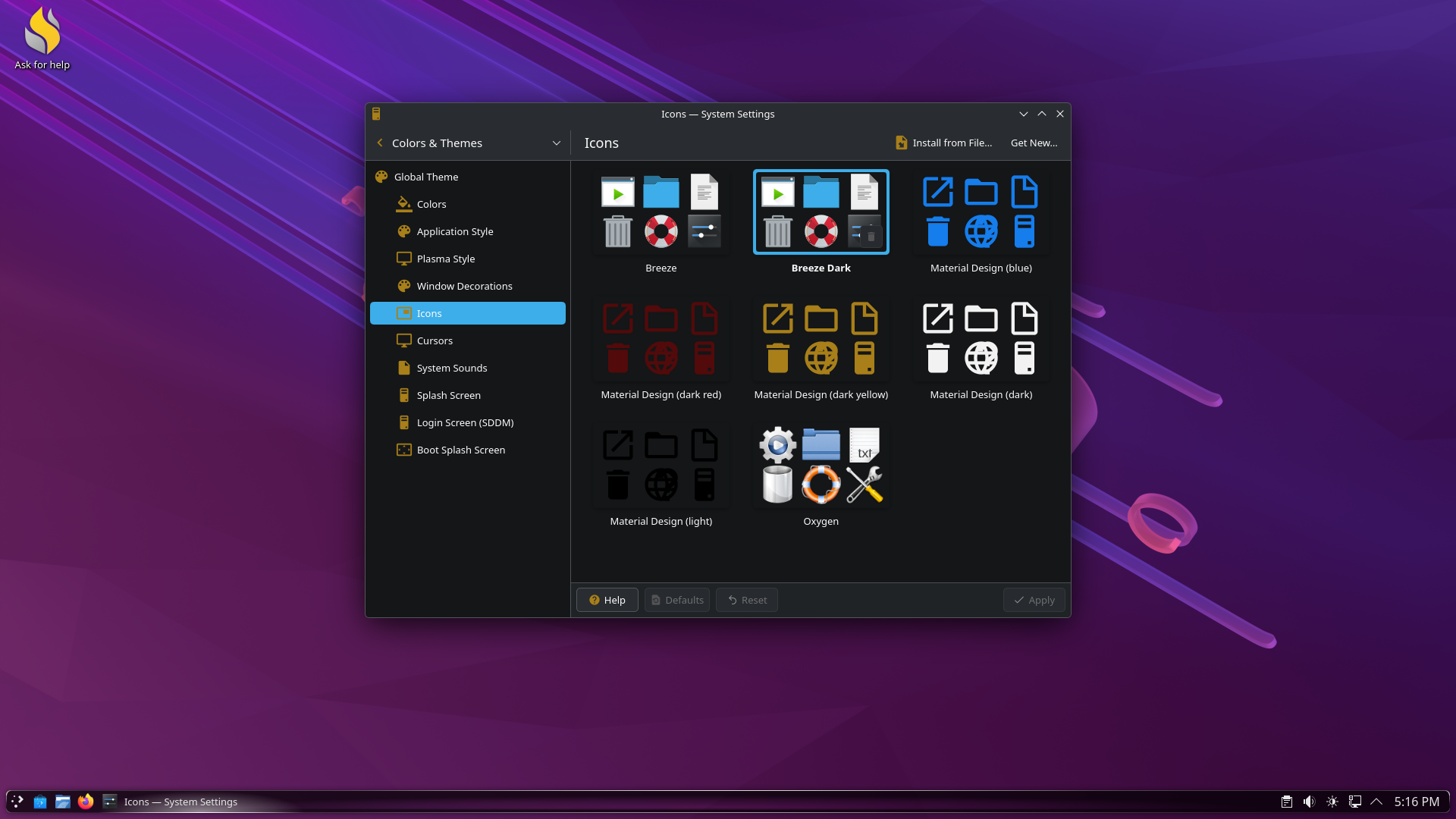The image size is (1456, 819).
Task: Expand the Colors & Themes dropdown chevron
Action: [x=557, y=143]
